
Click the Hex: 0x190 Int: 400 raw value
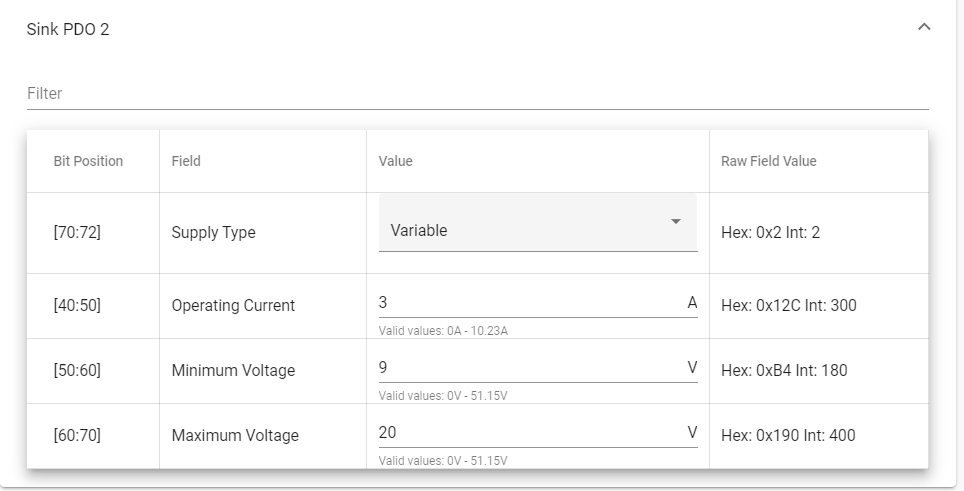(x=788, y=436)
